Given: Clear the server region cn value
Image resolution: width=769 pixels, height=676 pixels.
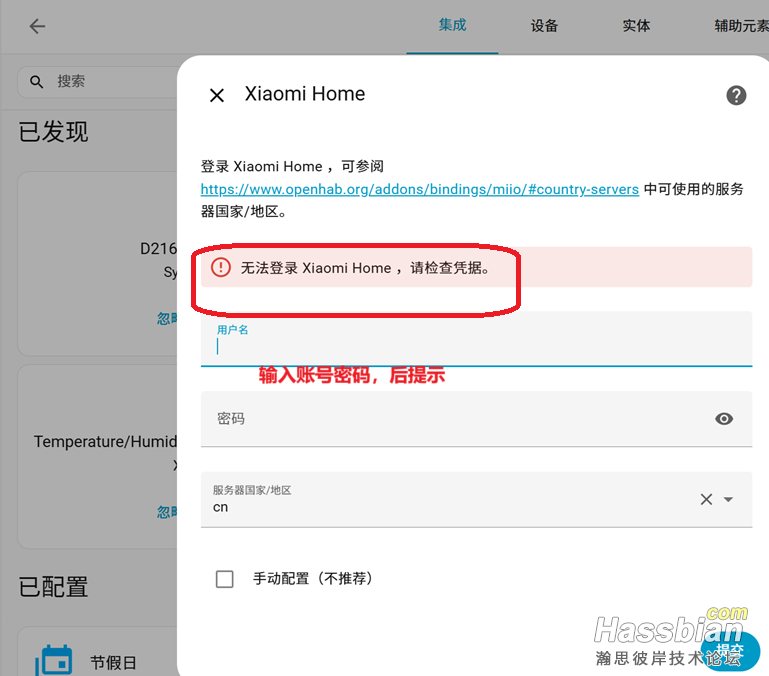Looking at the screenshot, I should pos(706,499).
